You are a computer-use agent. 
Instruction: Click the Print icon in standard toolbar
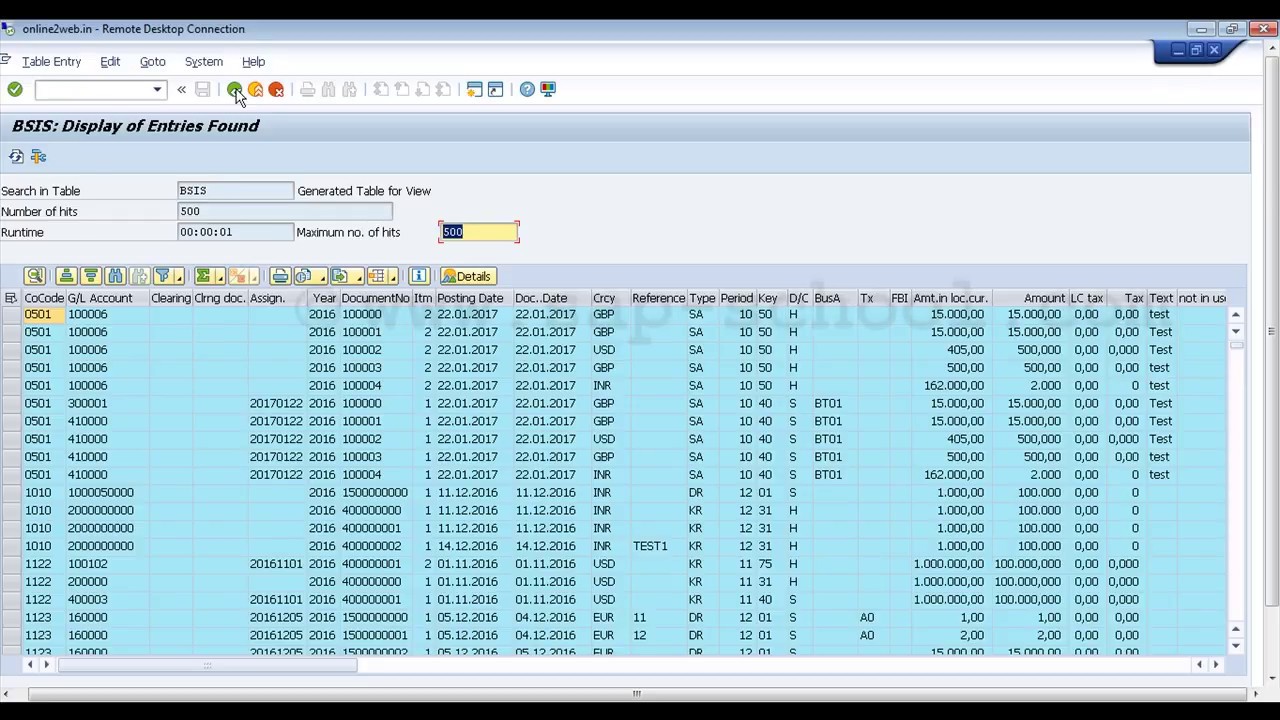point(307,90)
